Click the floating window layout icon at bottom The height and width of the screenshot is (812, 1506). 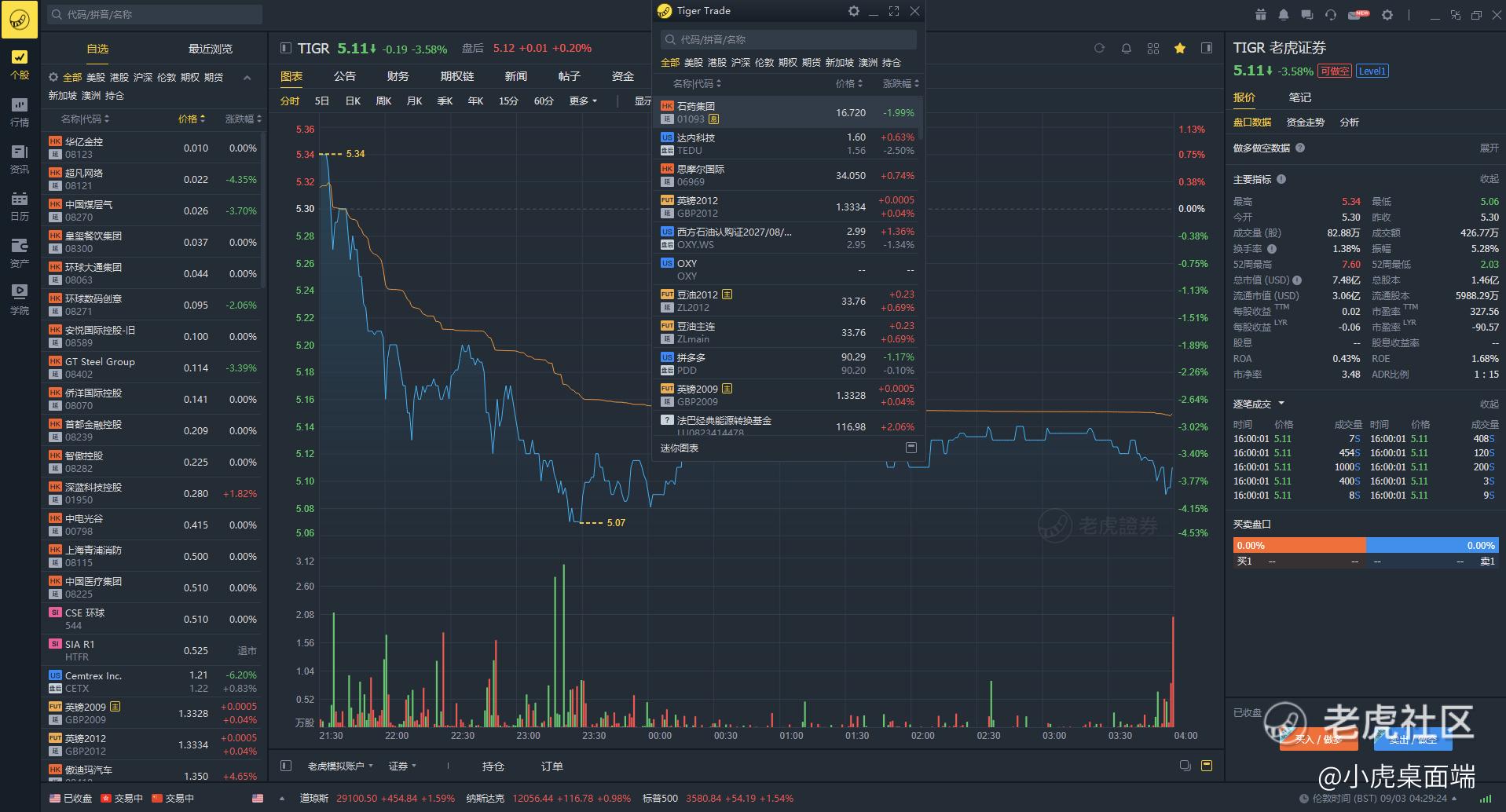pos(1185,766)
